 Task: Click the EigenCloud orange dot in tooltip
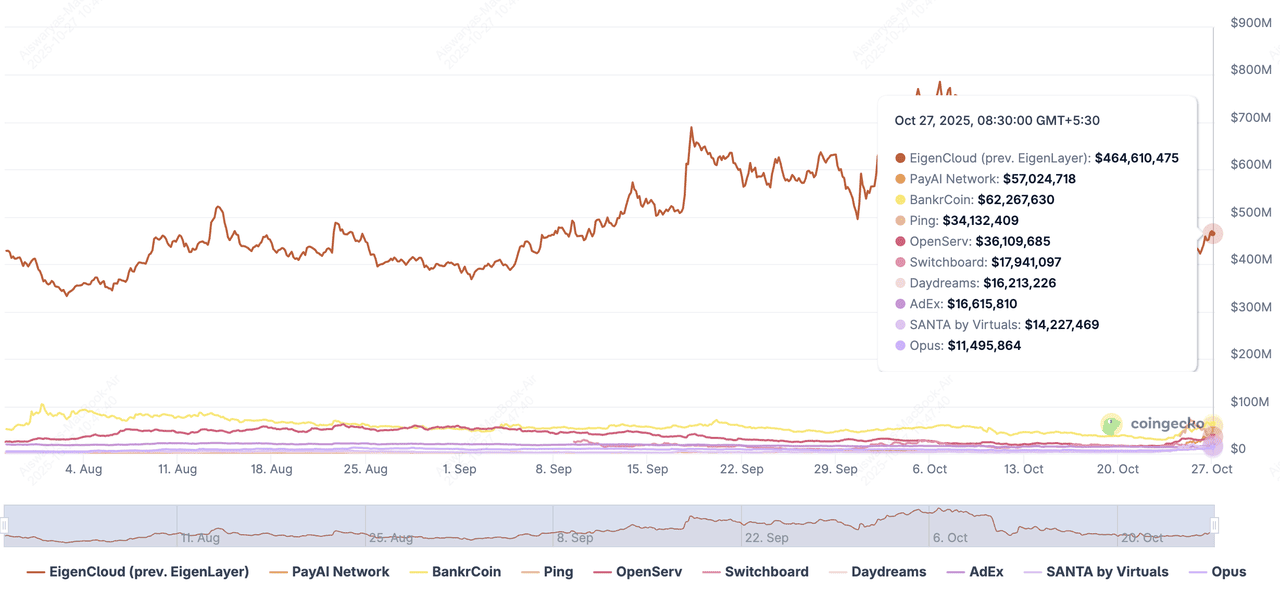coord(900,158)
